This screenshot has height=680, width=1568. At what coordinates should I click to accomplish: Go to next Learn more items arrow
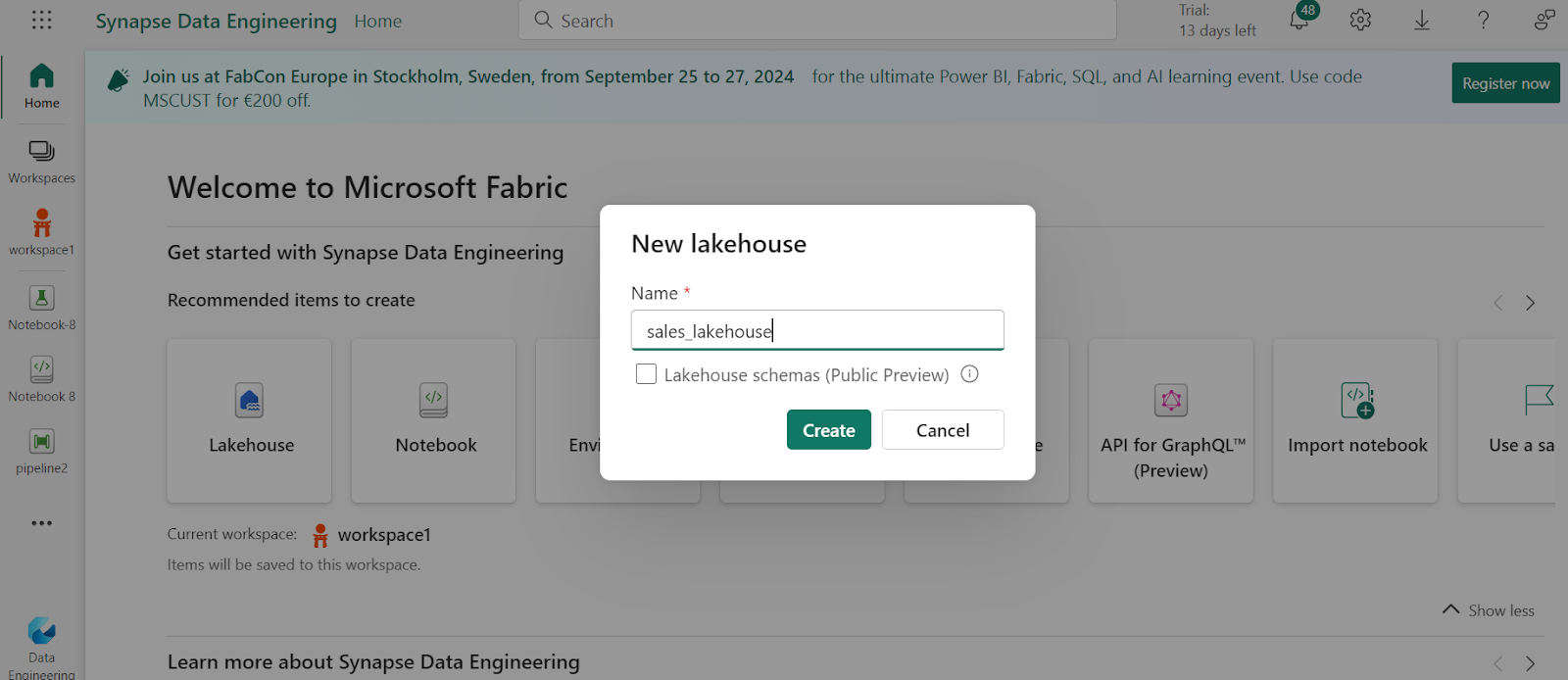pos(1530,663)
